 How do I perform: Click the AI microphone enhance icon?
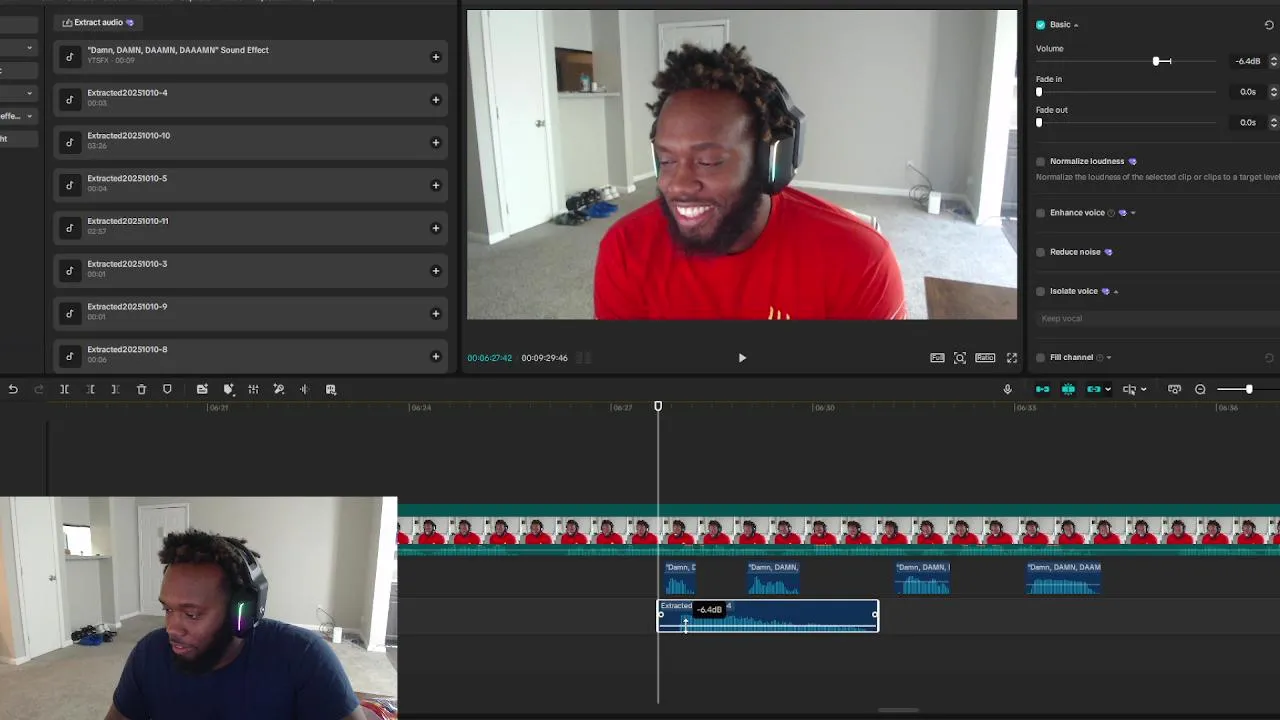279,389
